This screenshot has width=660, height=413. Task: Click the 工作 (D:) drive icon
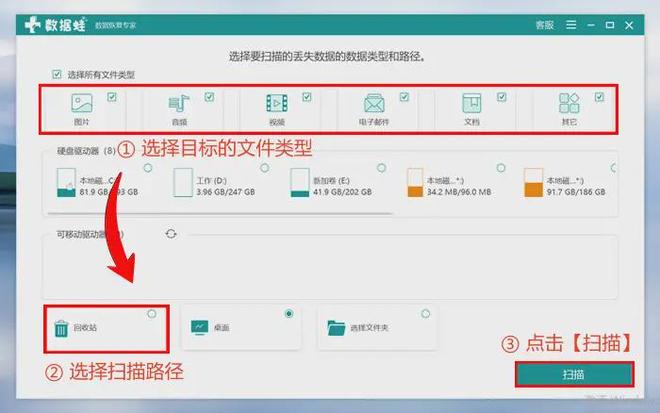coord(183,182)
